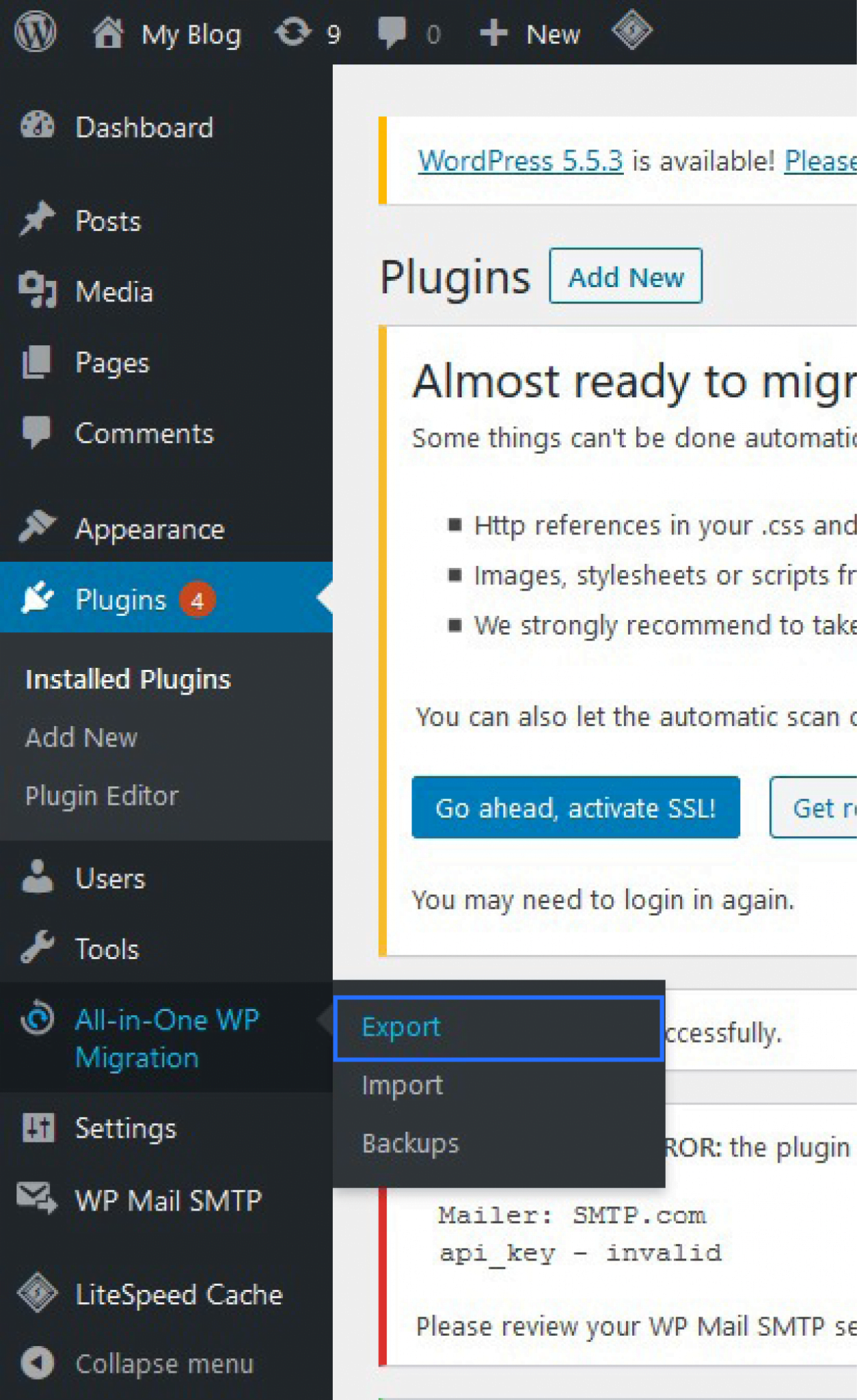
Task: Open the Tools menu
Action: pos(107,949)
